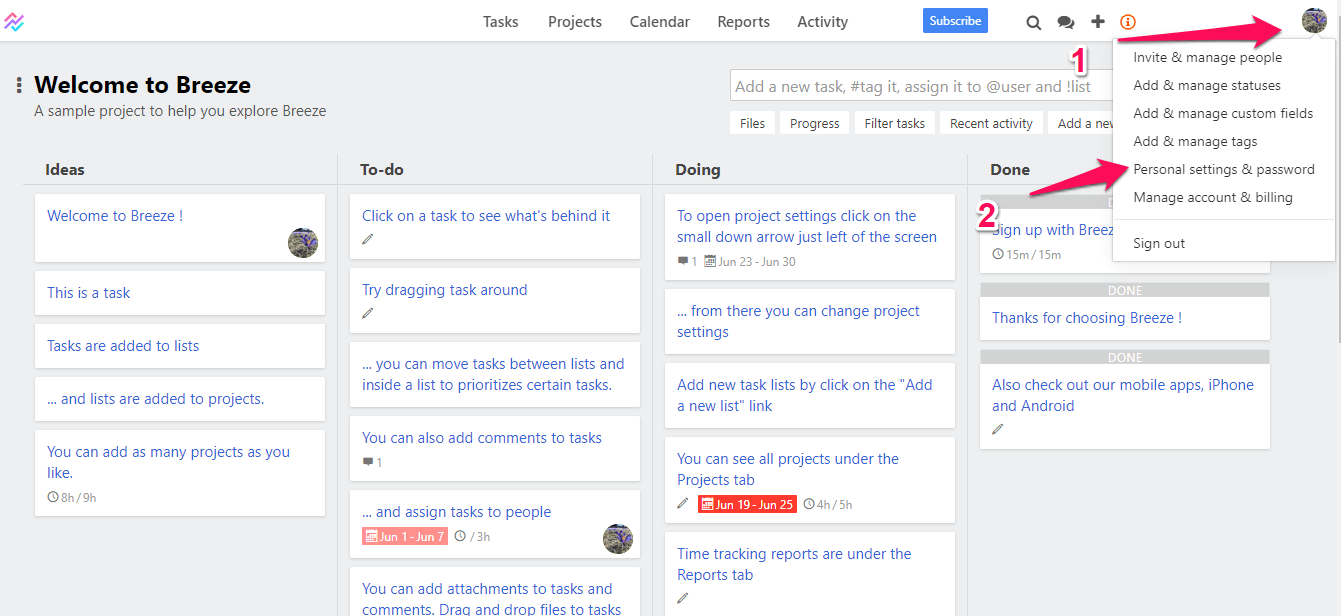Viewport: 1341px width, 616px height.
Task: Click DONE status bar above mobile apps card
Action: [1125, 357]
